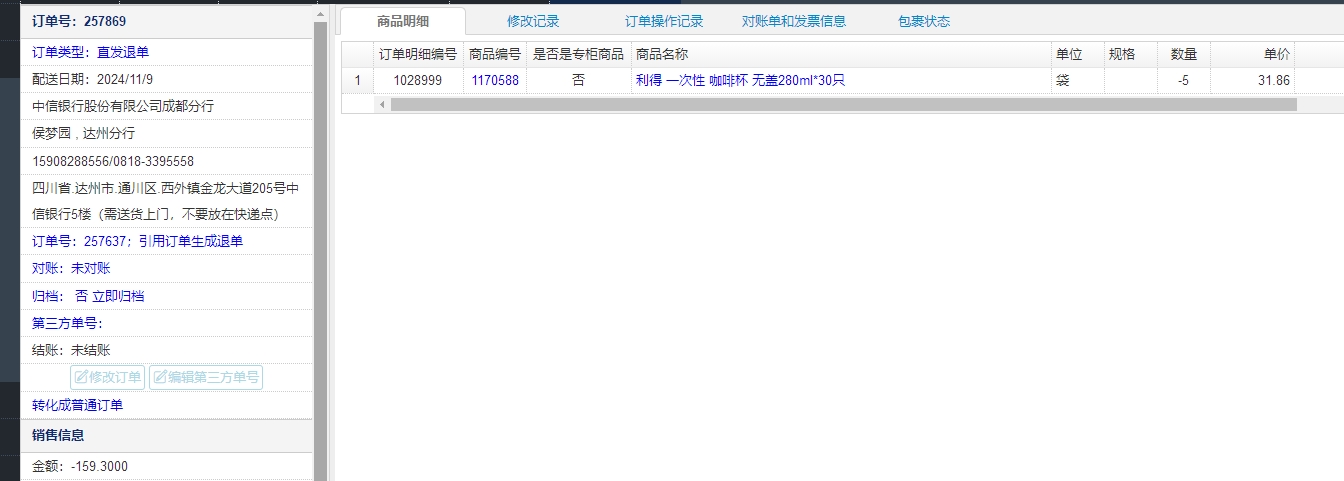Image resolution: width=1344 pixels, height=481 pixels.
Task: Click the 商品名称 column header
Action: pos(840,54)
